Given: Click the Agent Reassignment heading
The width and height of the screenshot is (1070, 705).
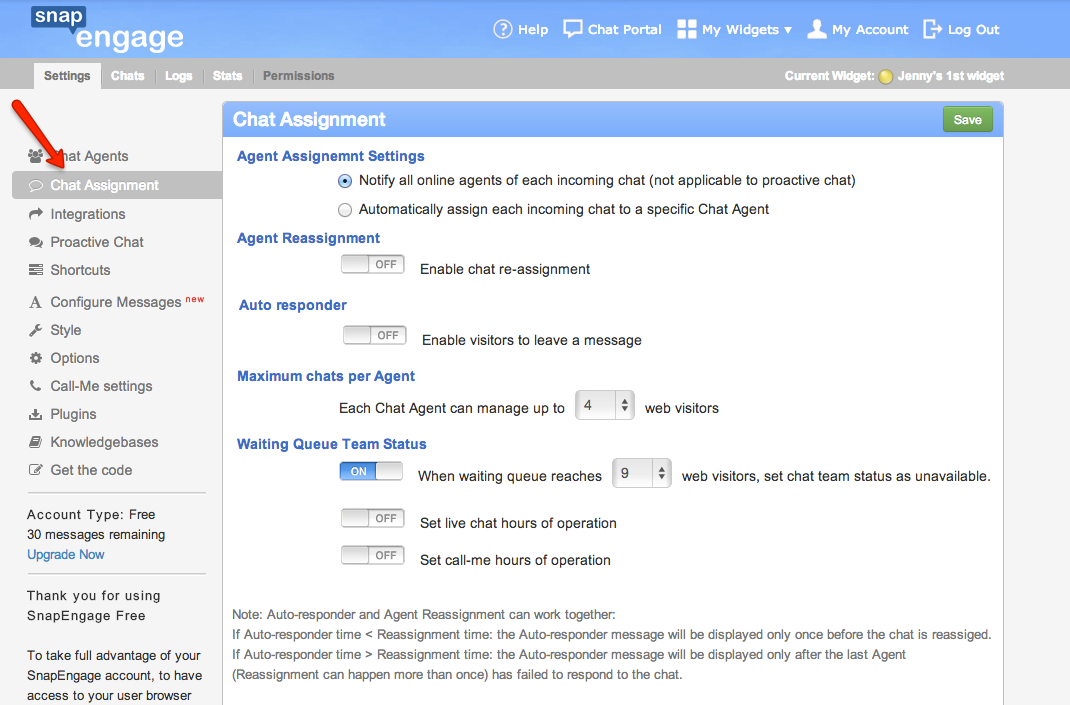Looking at the screenshot, I should pos(308,238).
